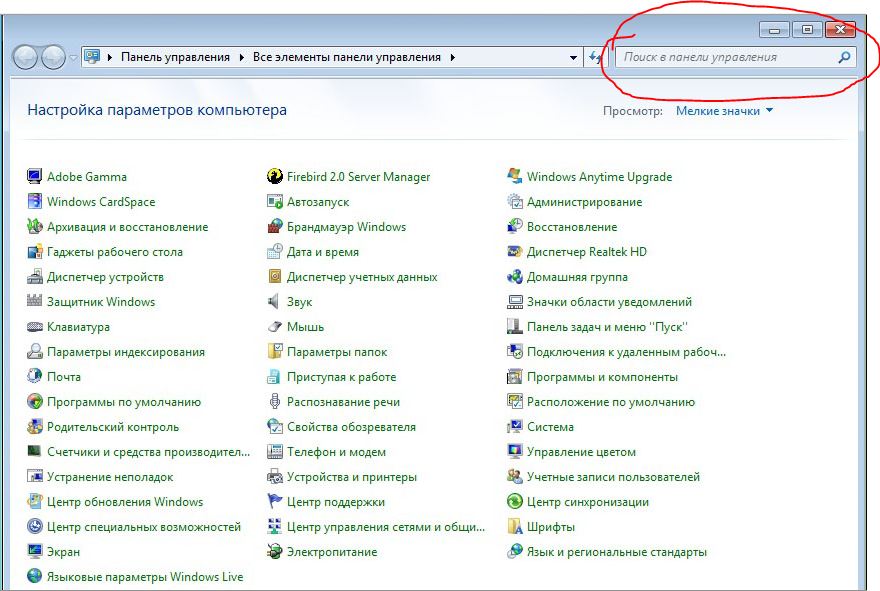Expand the root arrow before Панель управления
Image resolution: width=880 pixels, height=591 pixels.
[x=109, y=57]
